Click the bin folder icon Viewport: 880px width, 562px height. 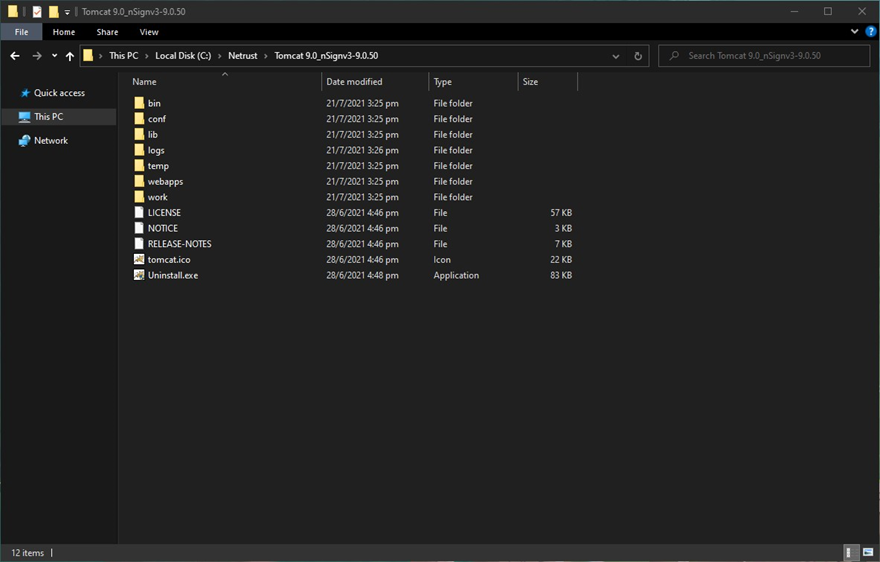(x=139, y=103)
